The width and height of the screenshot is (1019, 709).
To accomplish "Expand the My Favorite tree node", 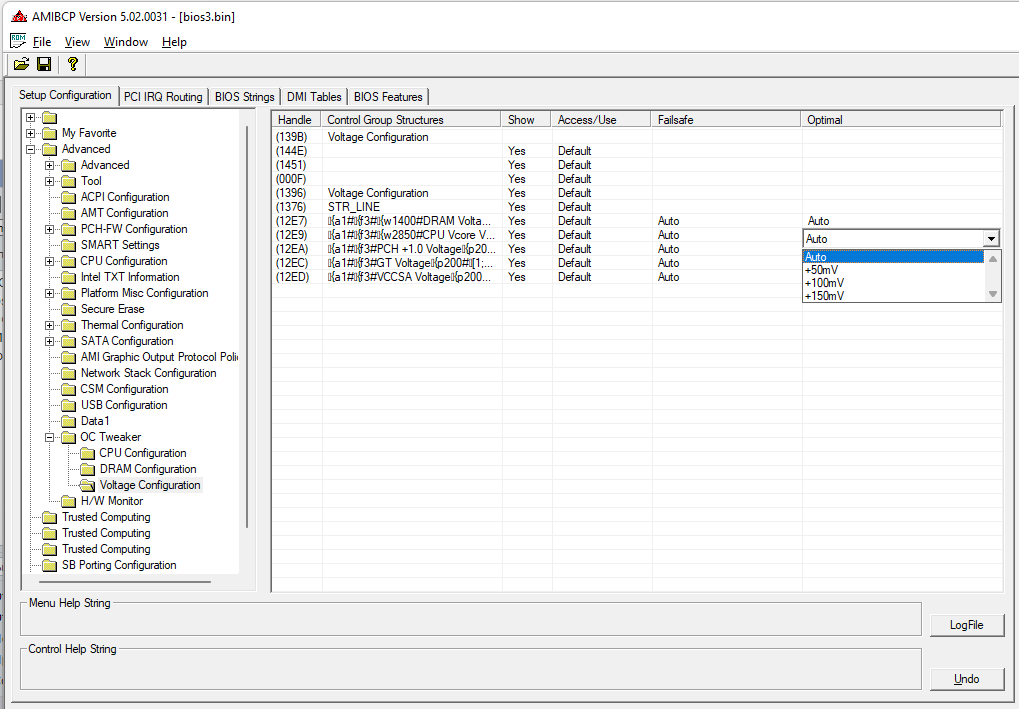I will click(31, 133).
